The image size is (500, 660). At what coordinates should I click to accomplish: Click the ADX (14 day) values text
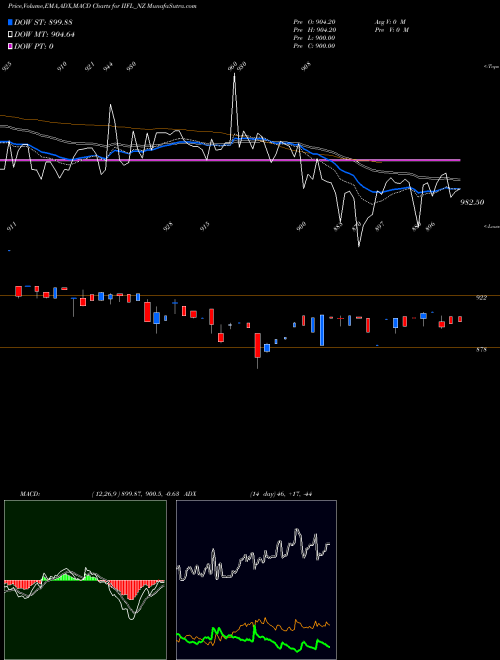(x=281, y=494)
